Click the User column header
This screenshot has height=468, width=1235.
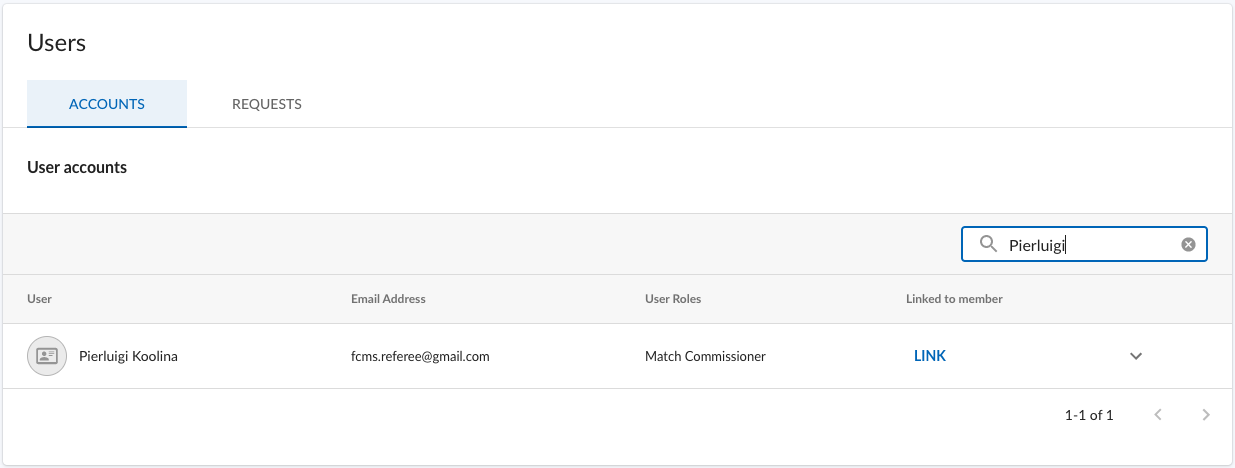point(40,299)
